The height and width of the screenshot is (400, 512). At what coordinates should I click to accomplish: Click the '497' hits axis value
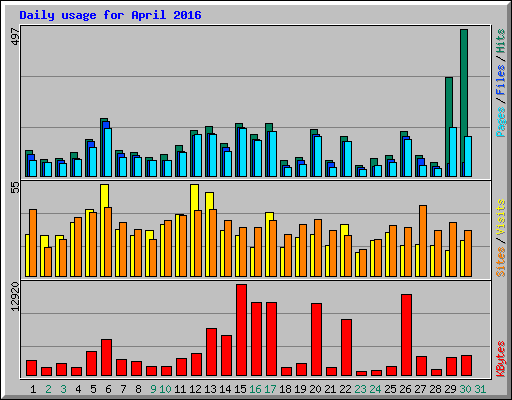[15, 37]
